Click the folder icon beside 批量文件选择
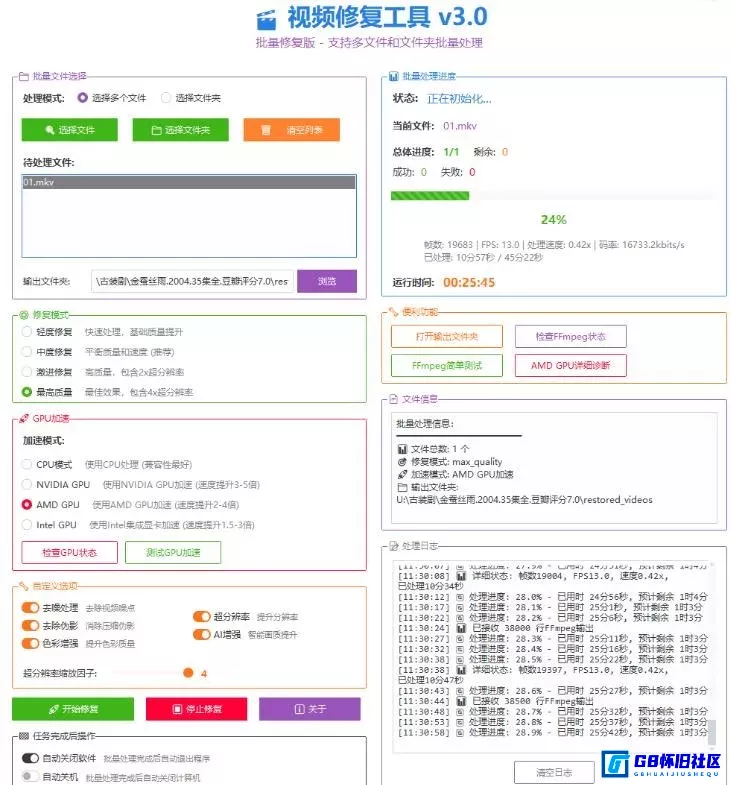 point(24,76)
